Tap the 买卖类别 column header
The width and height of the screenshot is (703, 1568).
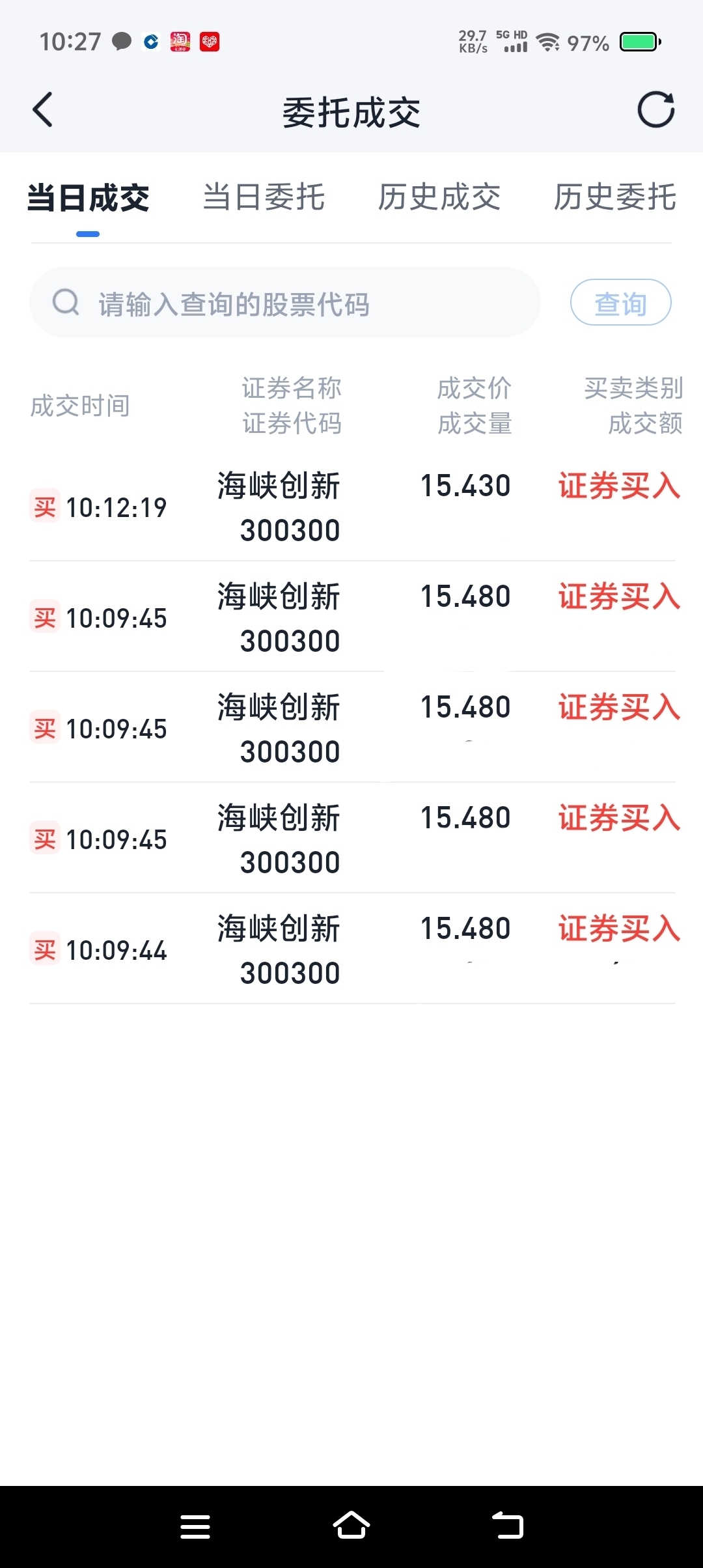pyautogui.click(x=633, y=388)
